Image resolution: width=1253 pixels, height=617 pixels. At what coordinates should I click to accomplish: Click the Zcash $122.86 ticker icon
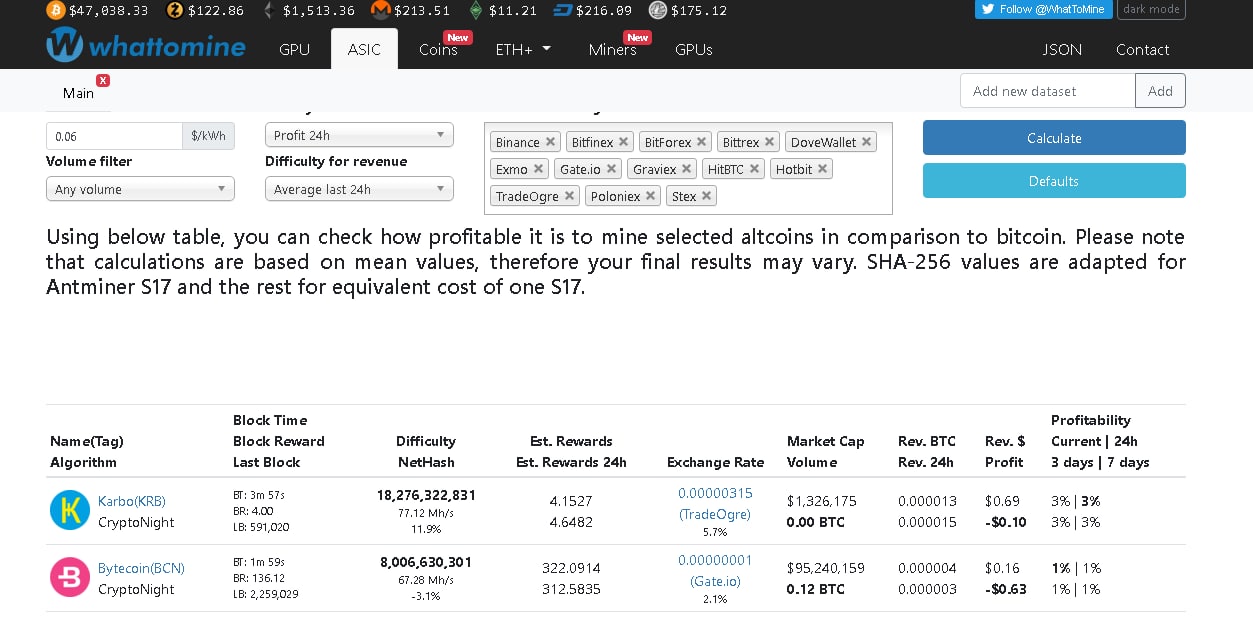tap(175, 10)
